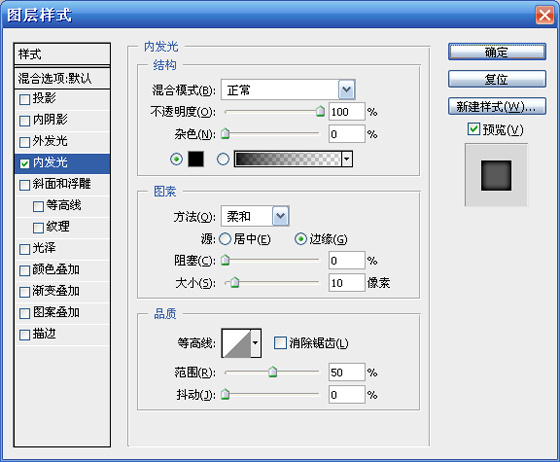Toggle the 预览 preview checkbox
The image size is (560, 462).
474,129
